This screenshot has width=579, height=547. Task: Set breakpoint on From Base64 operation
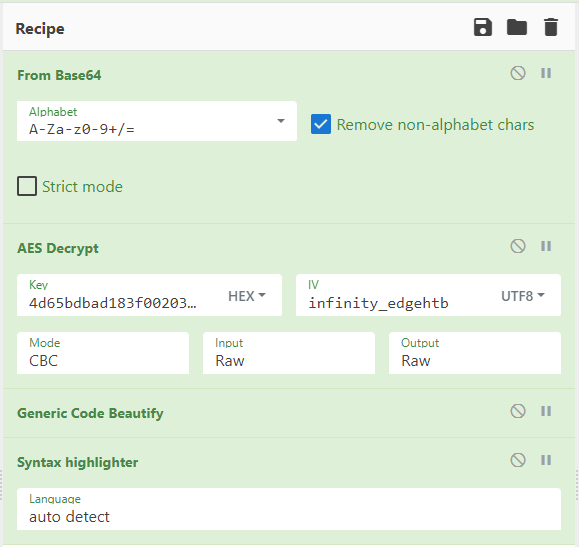546,73
